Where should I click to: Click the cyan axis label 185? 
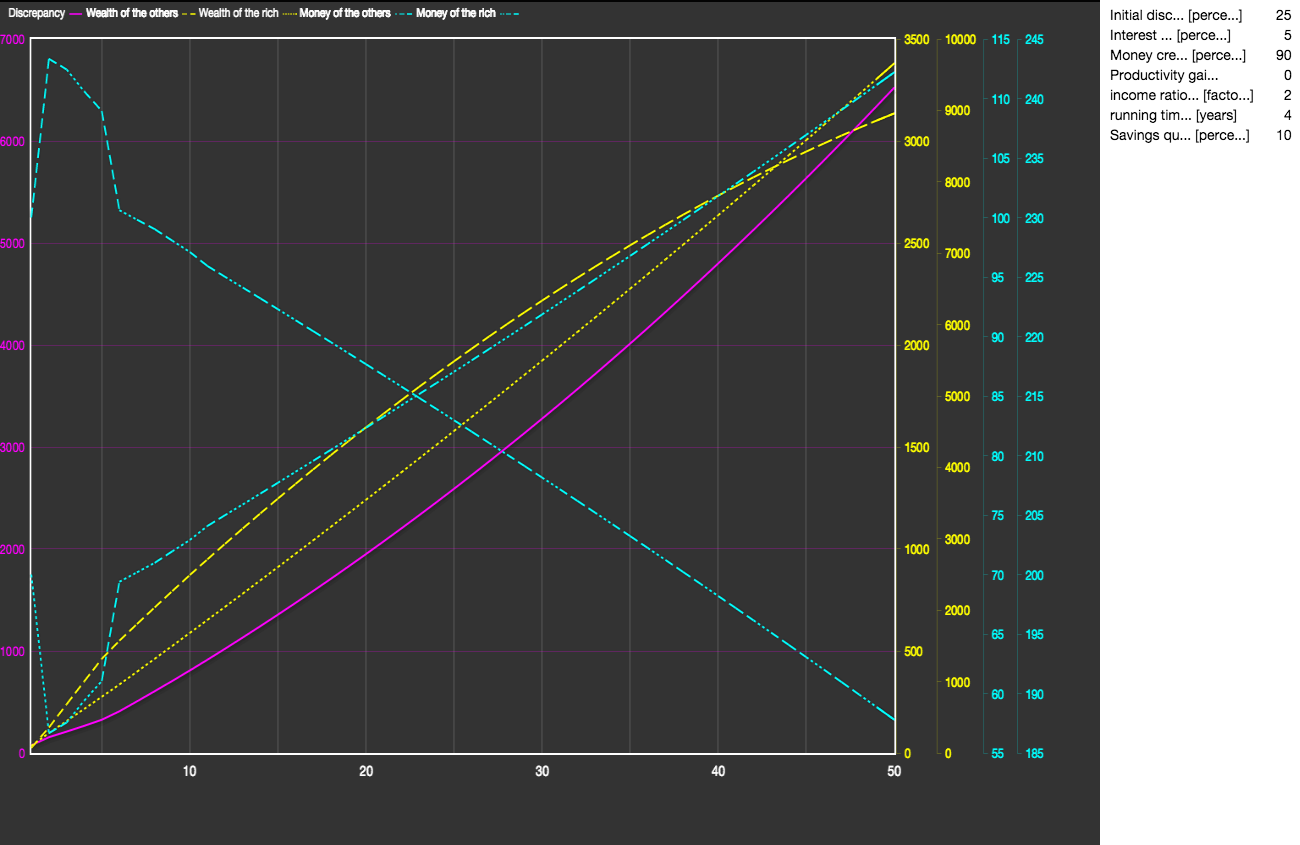pyautogui.click(x=1034, y=753)
